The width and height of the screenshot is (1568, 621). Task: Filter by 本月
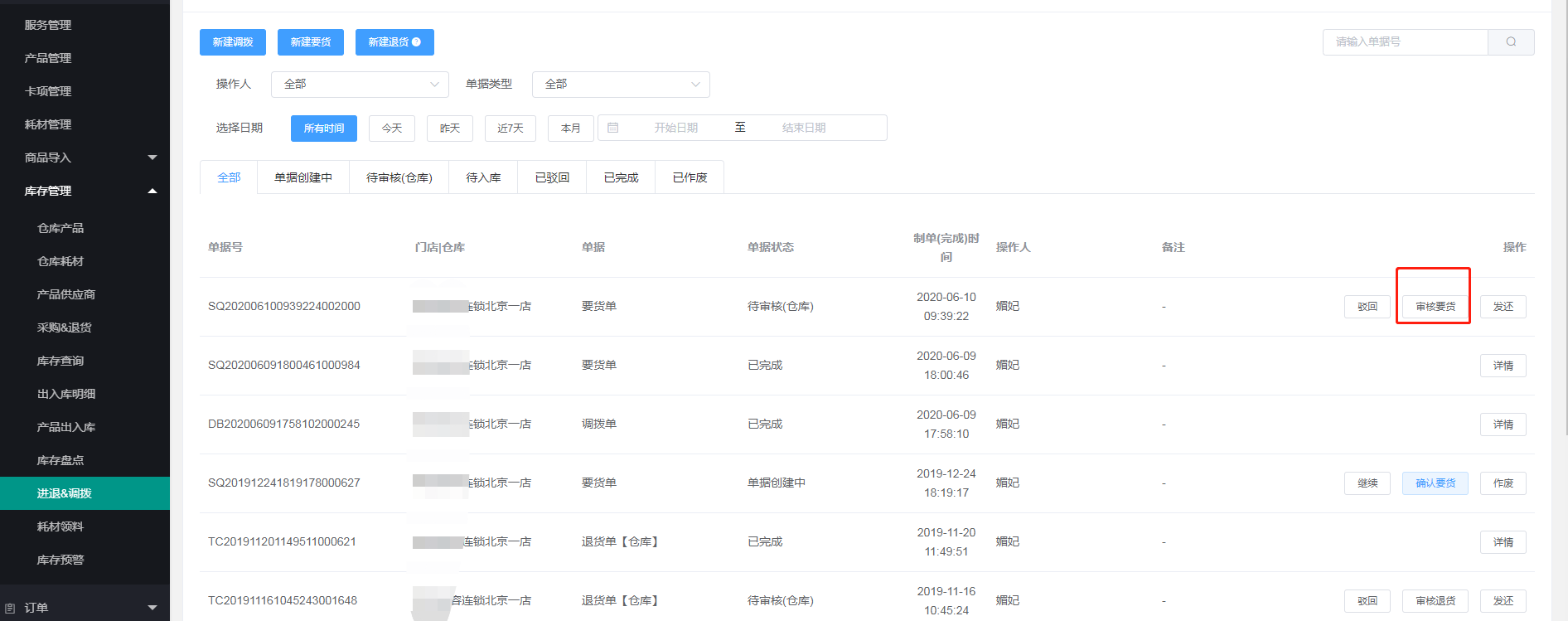[571, 129]
